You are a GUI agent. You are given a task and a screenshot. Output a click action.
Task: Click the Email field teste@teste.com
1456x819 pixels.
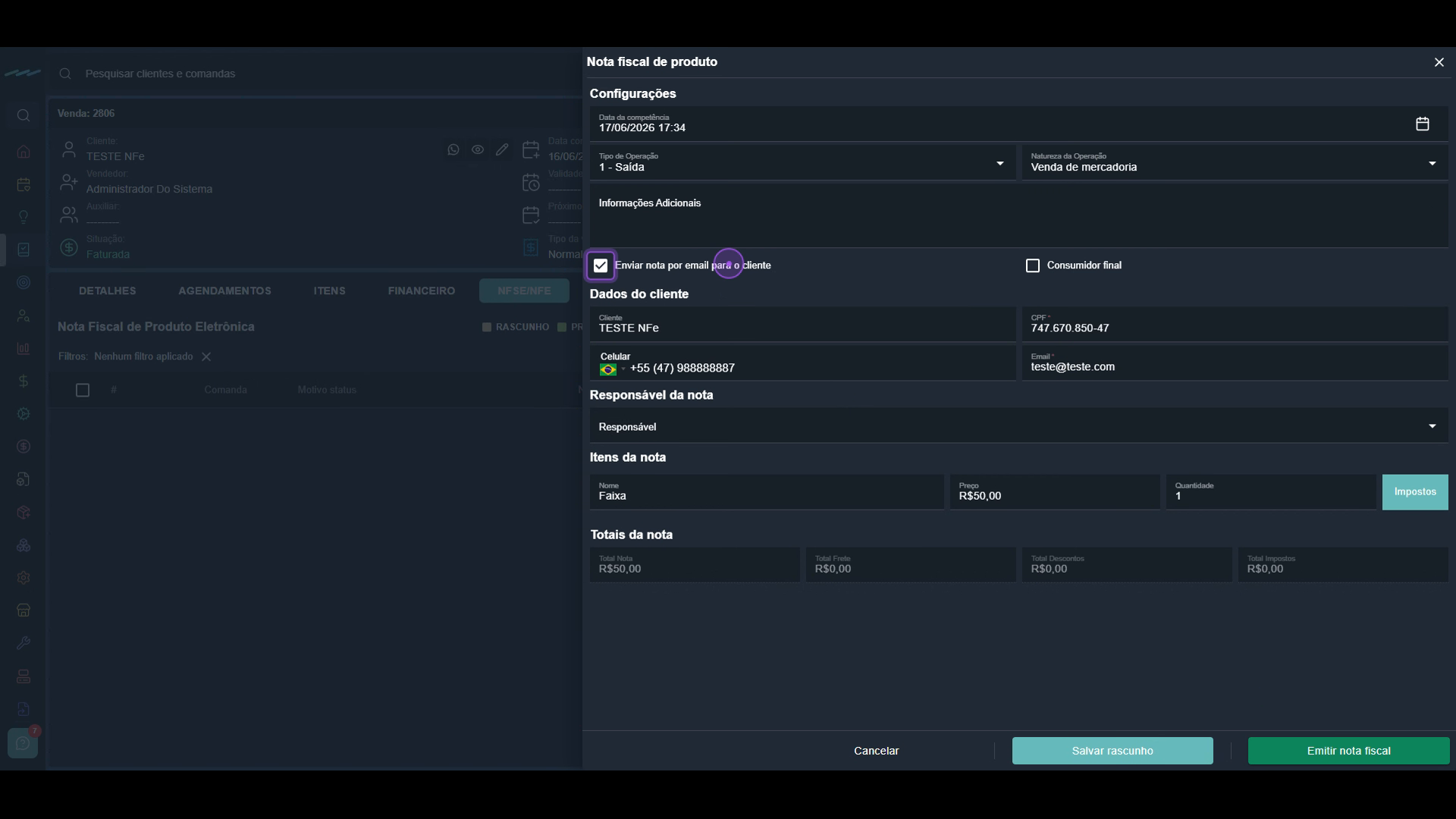[x=1235, y=362]
